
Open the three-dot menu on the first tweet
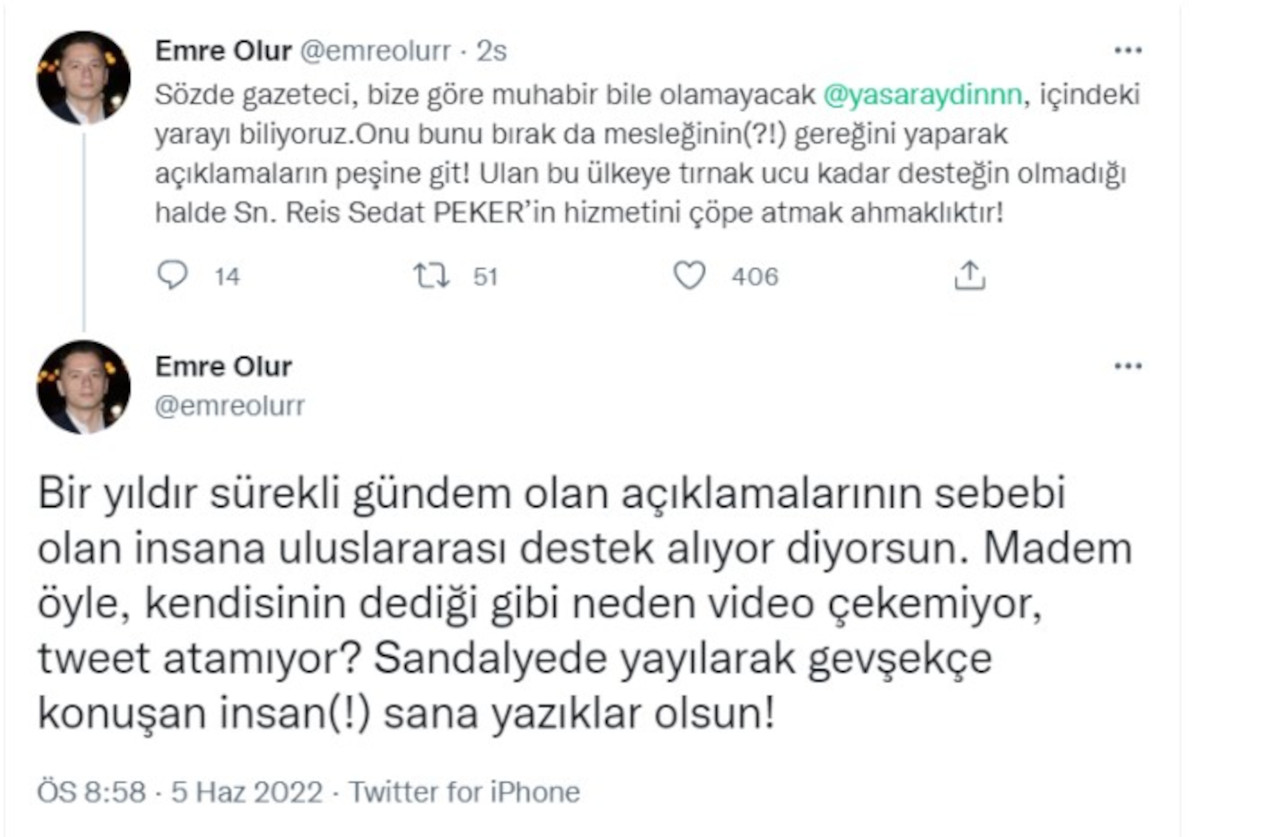pyautogui.click(x=1130, y=48)
